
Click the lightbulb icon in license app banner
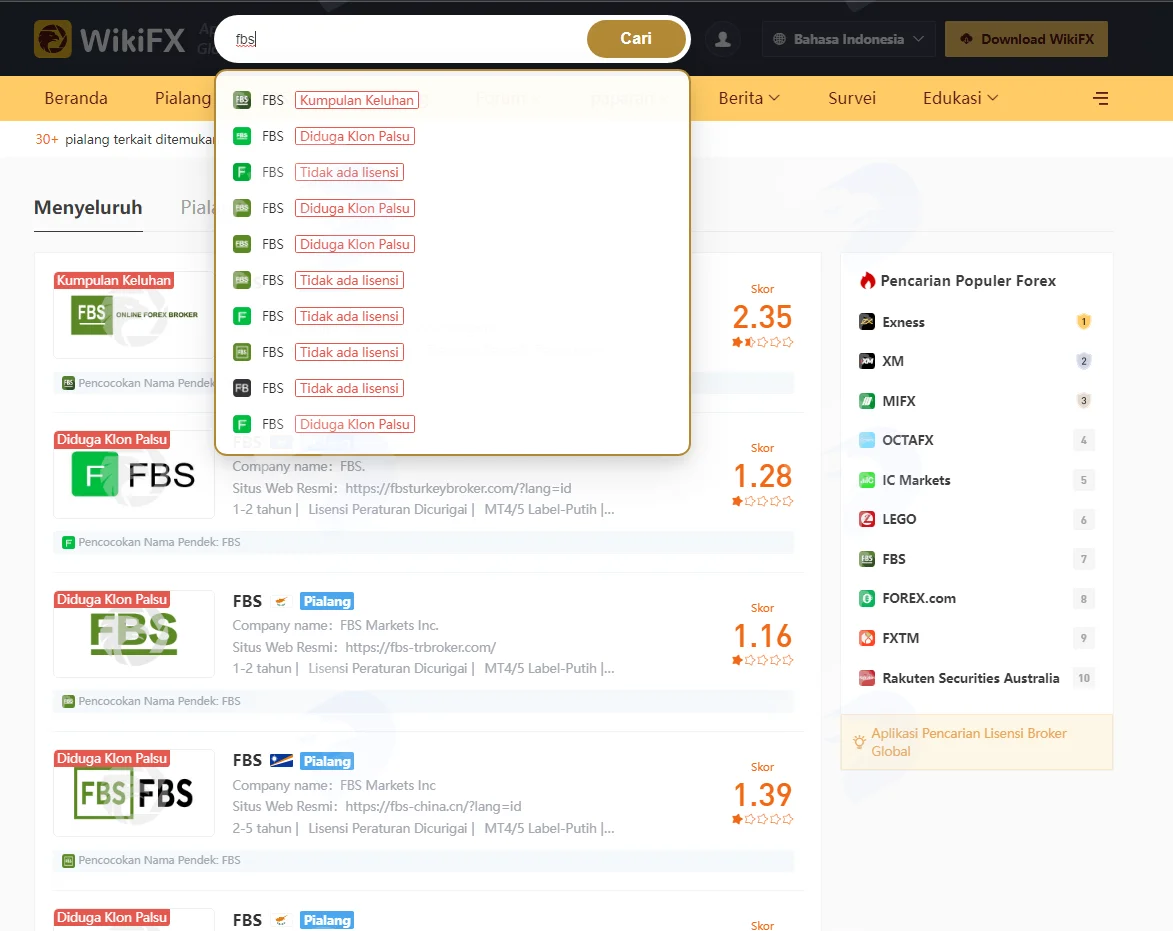860,742
